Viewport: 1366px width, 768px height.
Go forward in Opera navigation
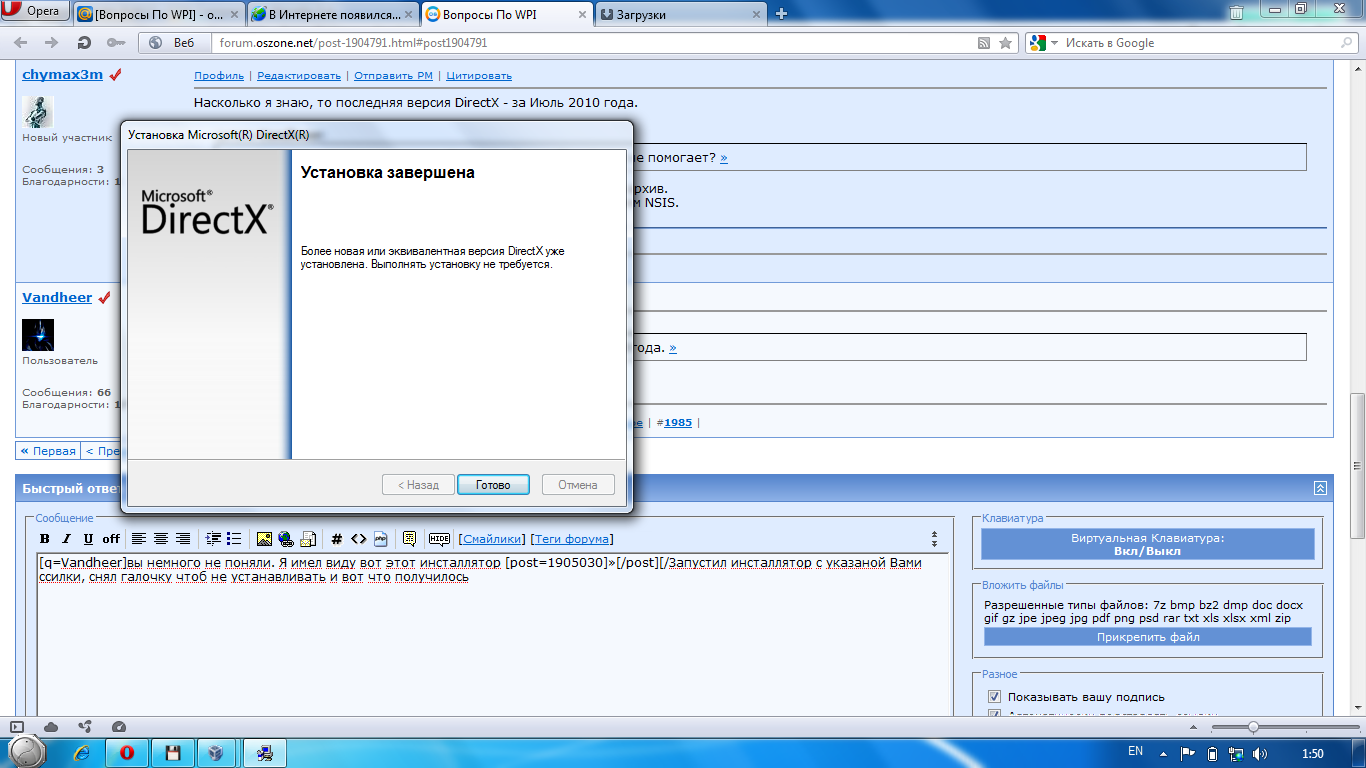pos(52,43)
